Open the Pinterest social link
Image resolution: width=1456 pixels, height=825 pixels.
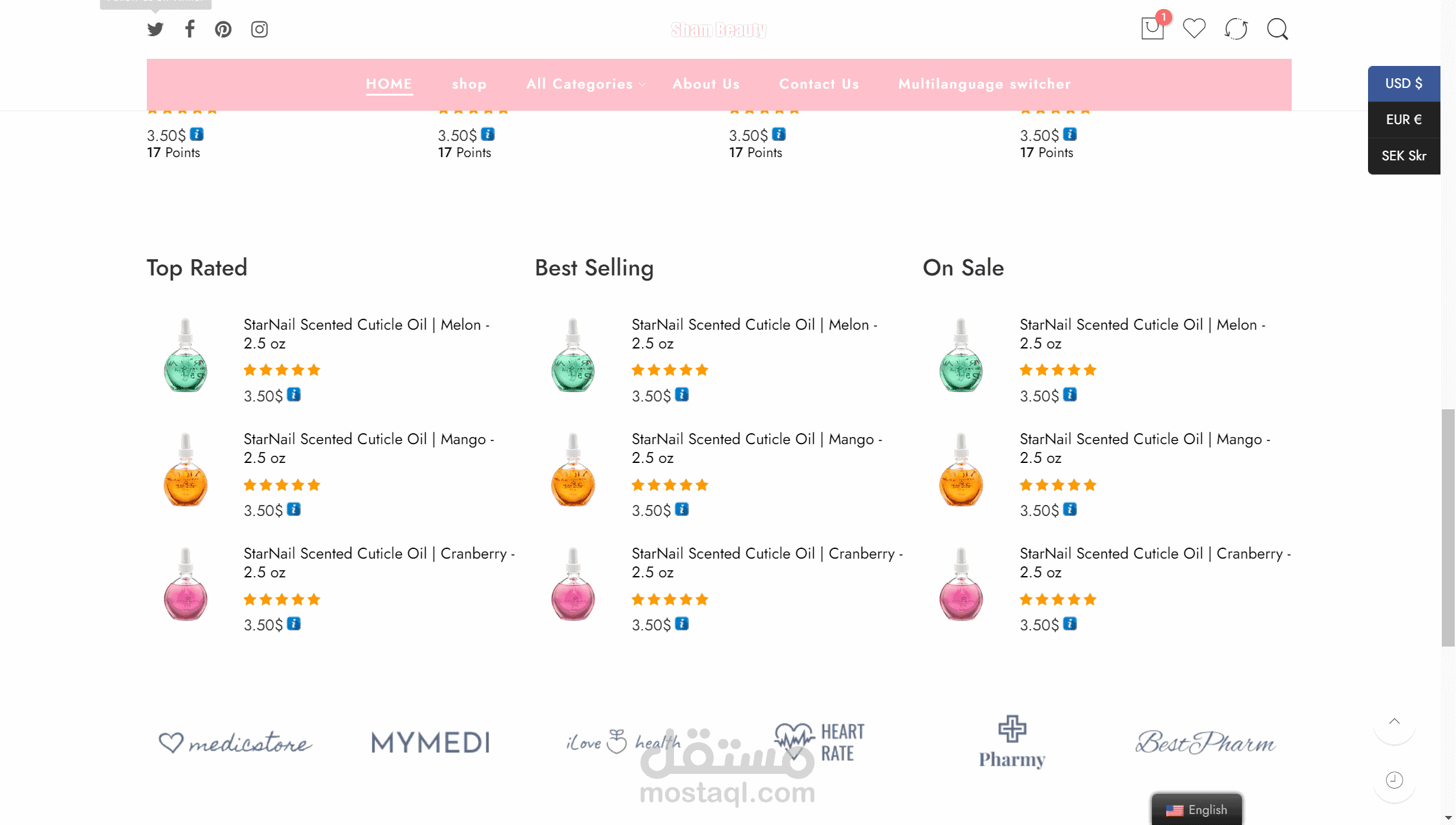223,29
